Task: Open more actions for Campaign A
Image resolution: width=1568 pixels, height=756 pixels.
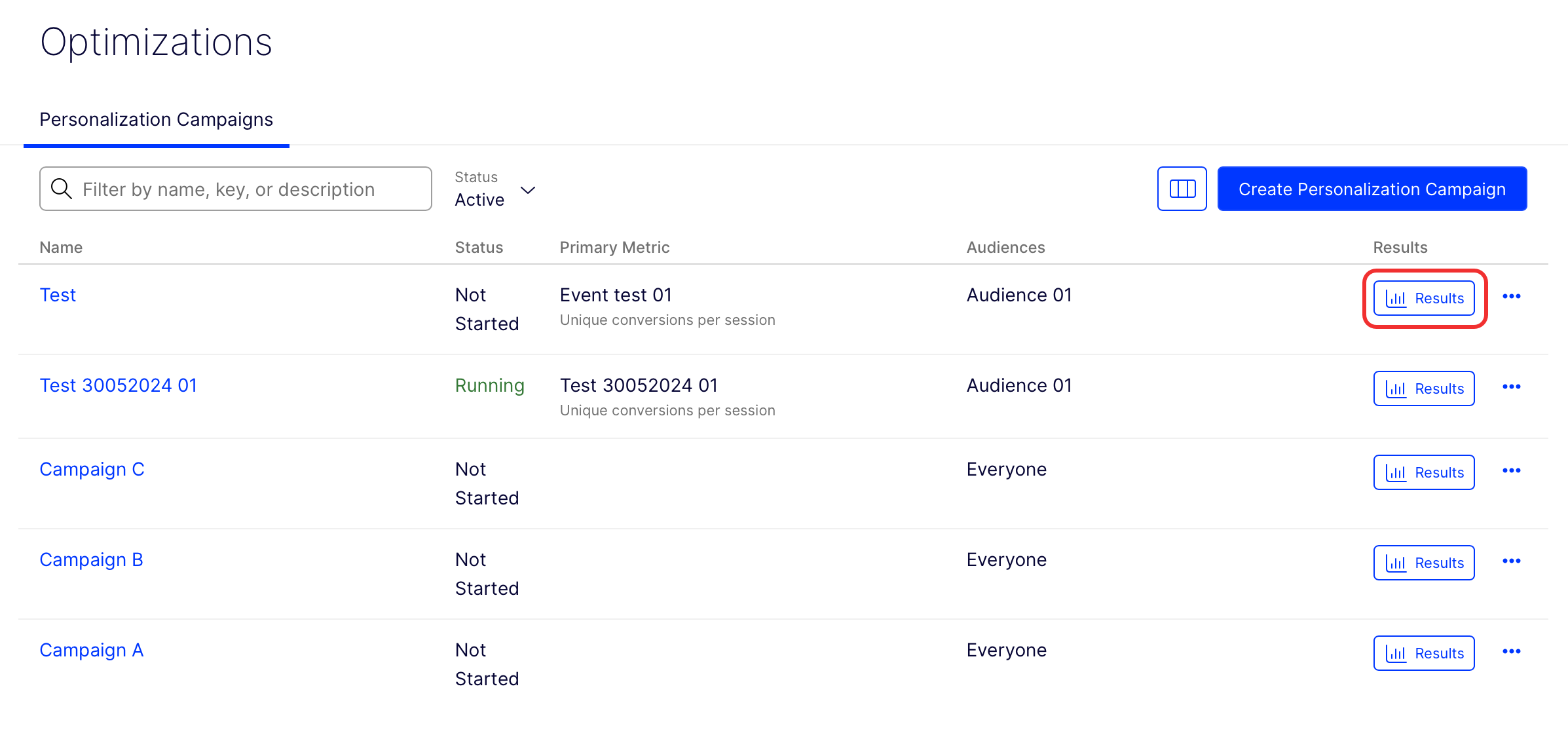Action: click(1511, 652)
